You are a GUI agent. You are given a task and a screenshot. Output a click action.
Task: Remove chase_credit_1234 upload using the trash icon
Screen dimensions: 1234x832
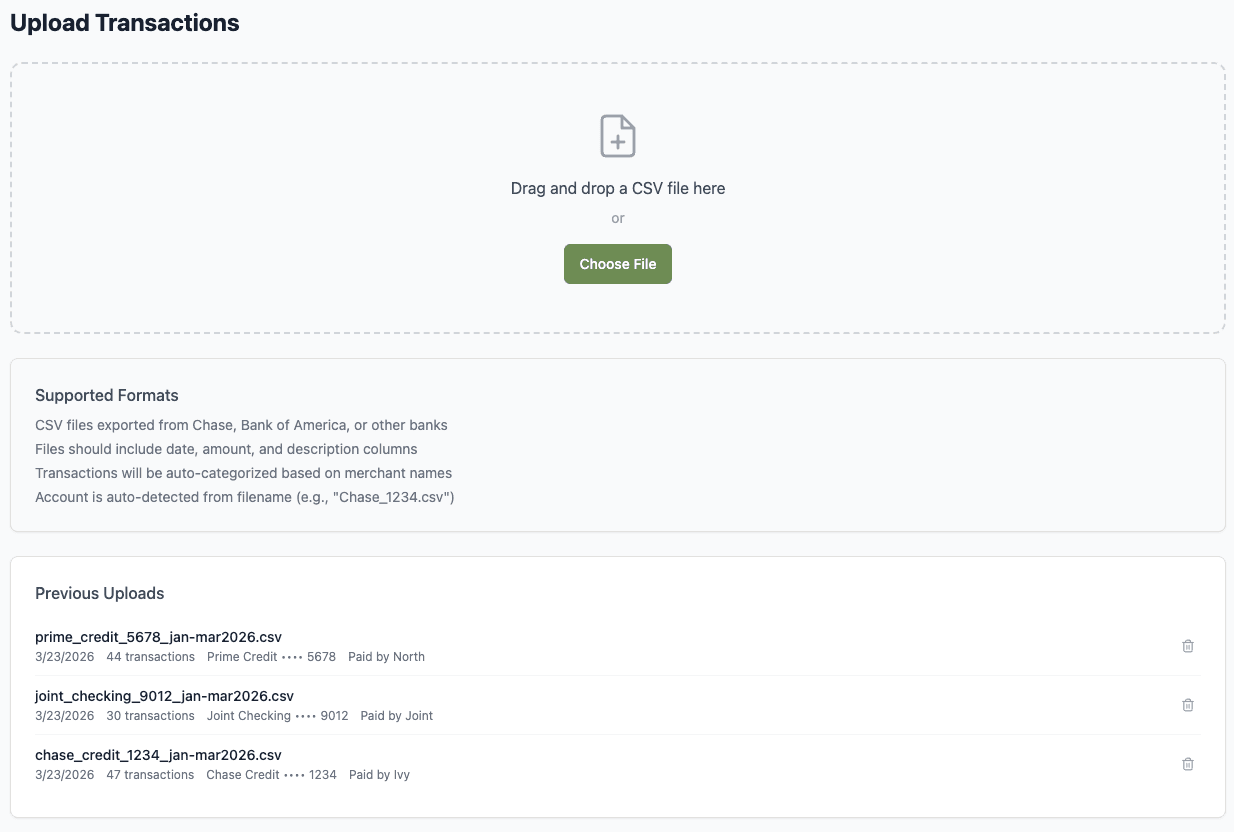coord(1188,764)
